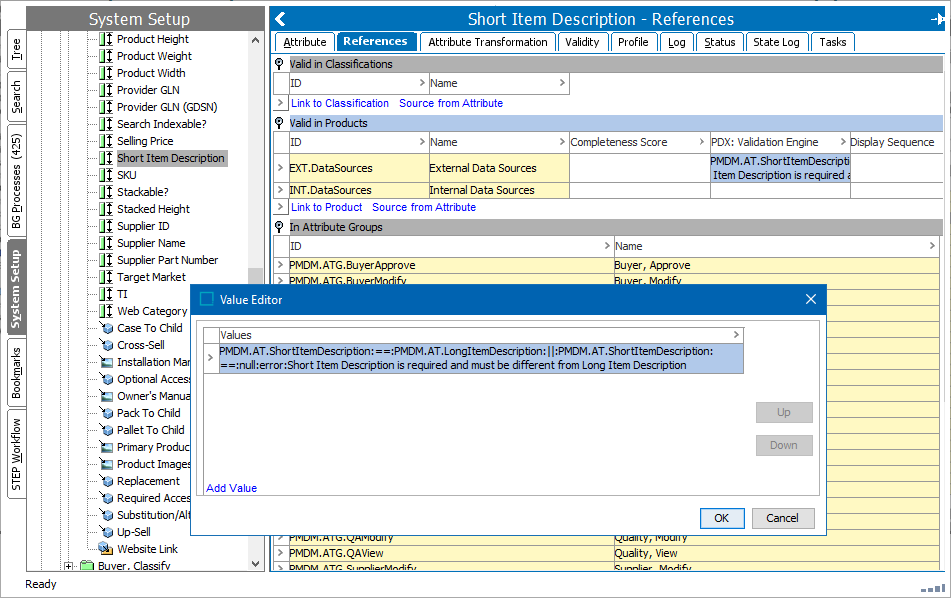
Task: Click the Selling Price attribute icon
Action: click(x=106, y=141)
